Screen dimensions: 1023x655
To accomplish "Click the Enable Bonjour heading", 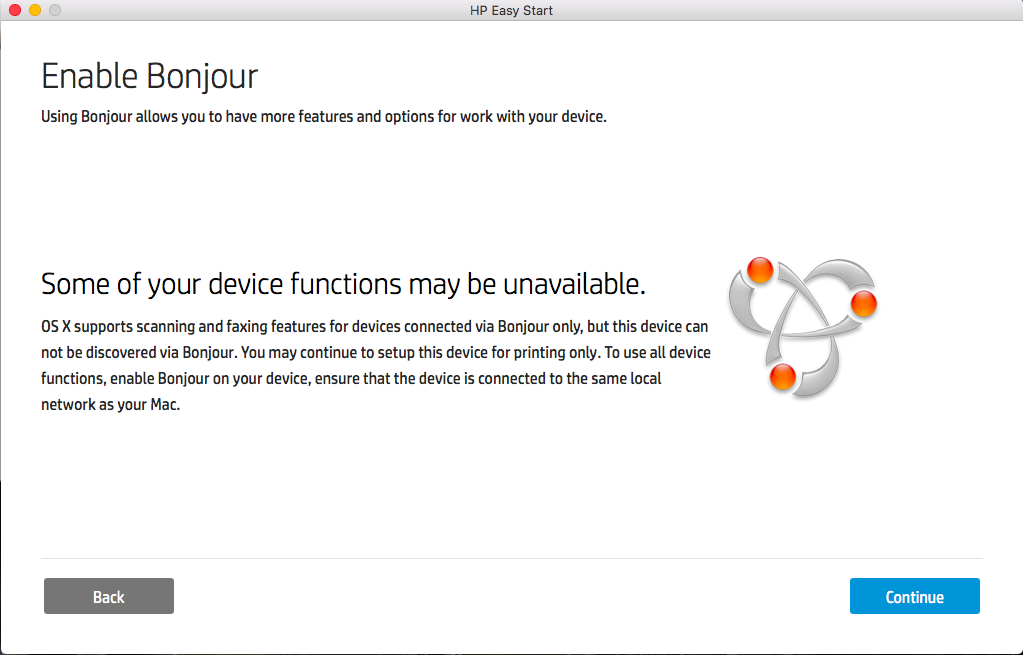I will click(x=149, y=77).
